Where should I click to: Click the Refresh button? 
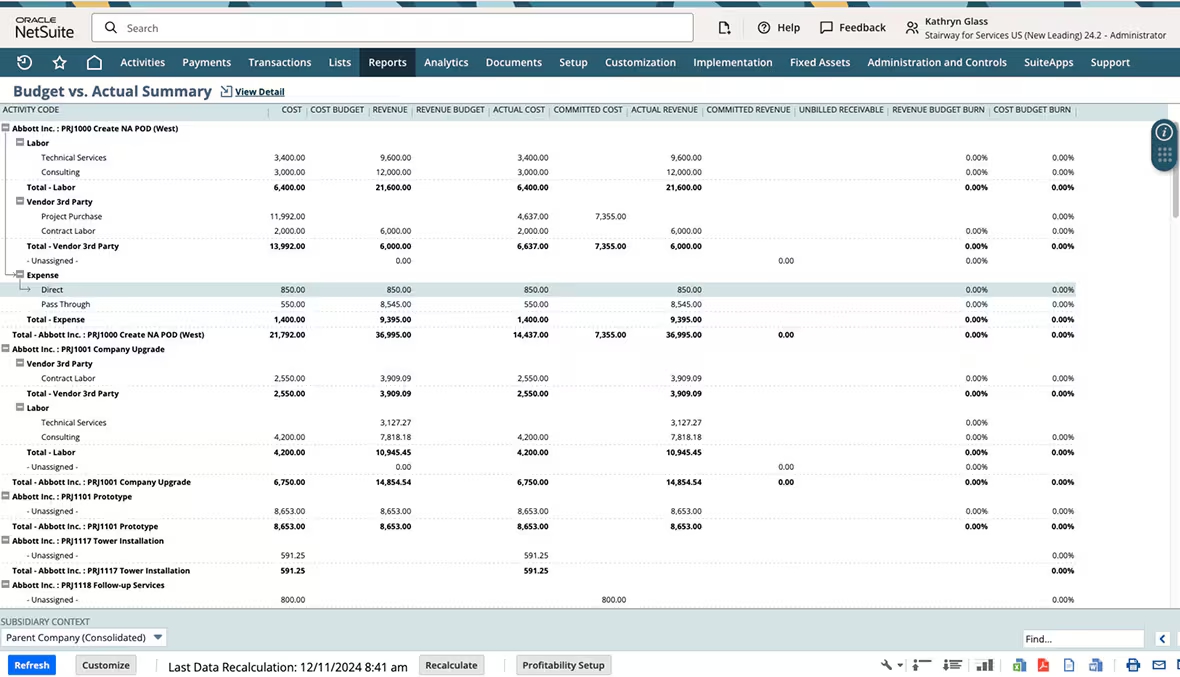click(x=31, y=664)
